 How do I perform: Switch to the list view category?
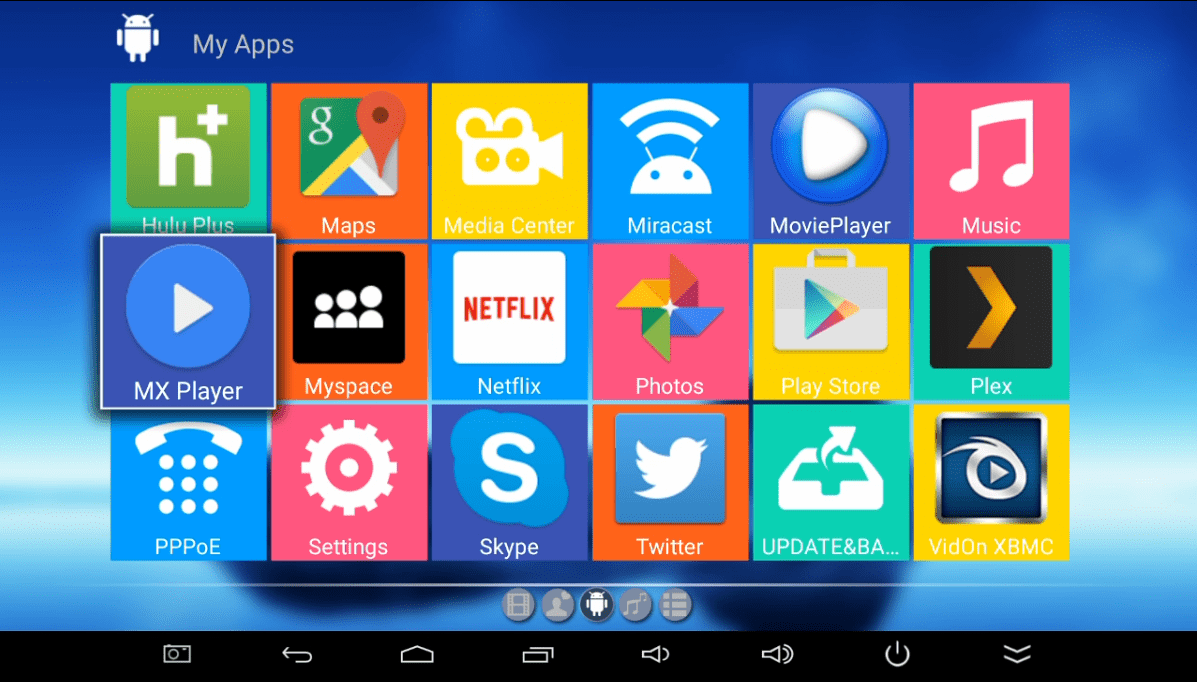tap(675, 606)
